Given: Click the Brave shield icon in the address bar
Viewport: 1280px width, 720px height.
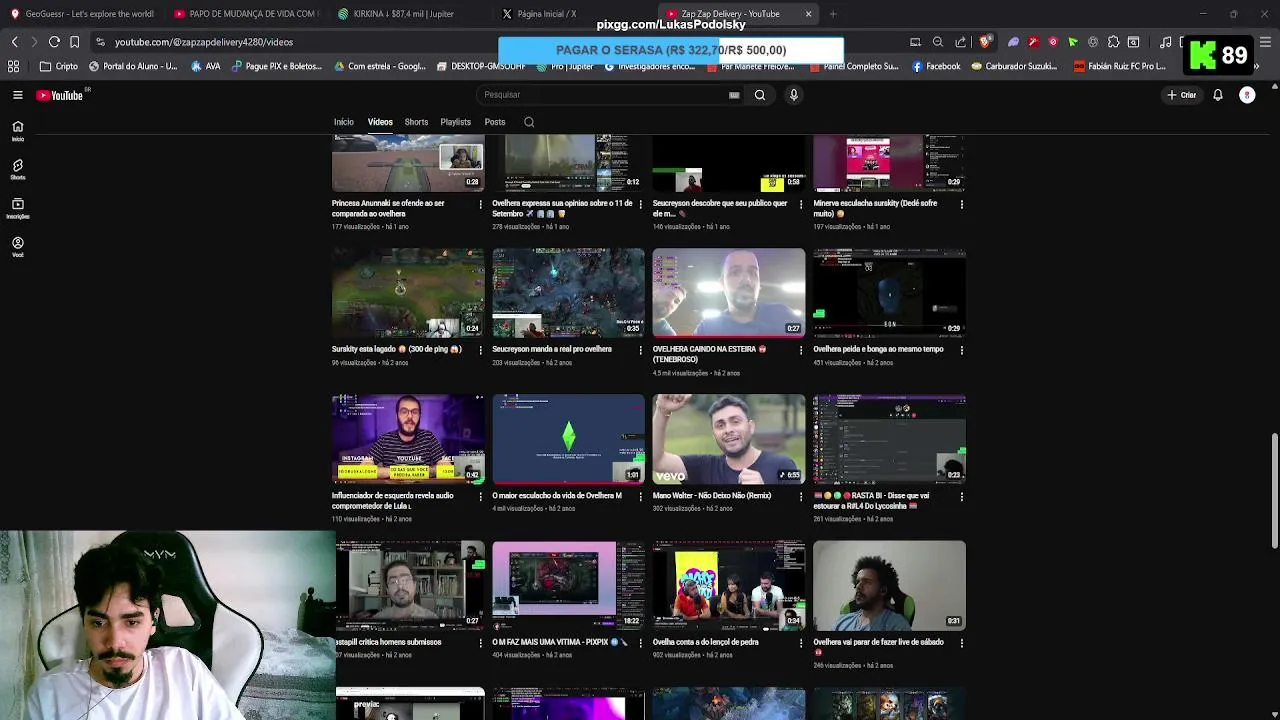Looking at the screenshot, I should click(985, 42).
